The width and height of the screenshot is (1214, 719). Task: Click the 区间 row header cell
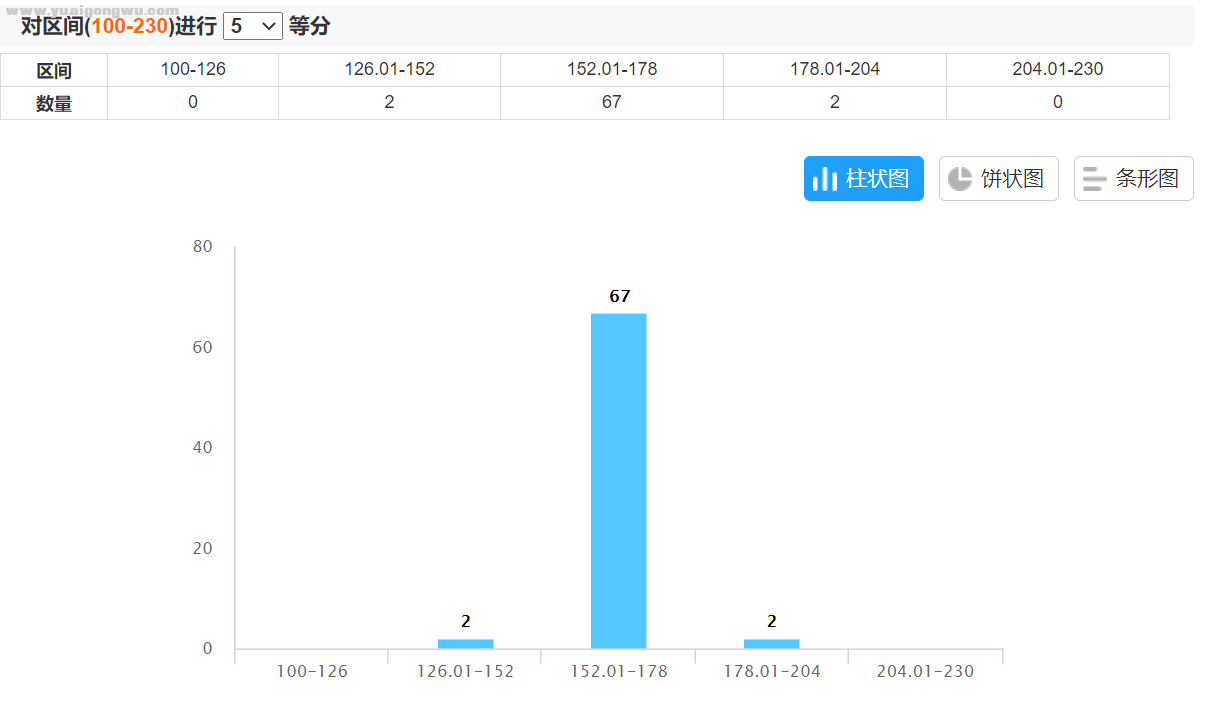click(54, 71)
